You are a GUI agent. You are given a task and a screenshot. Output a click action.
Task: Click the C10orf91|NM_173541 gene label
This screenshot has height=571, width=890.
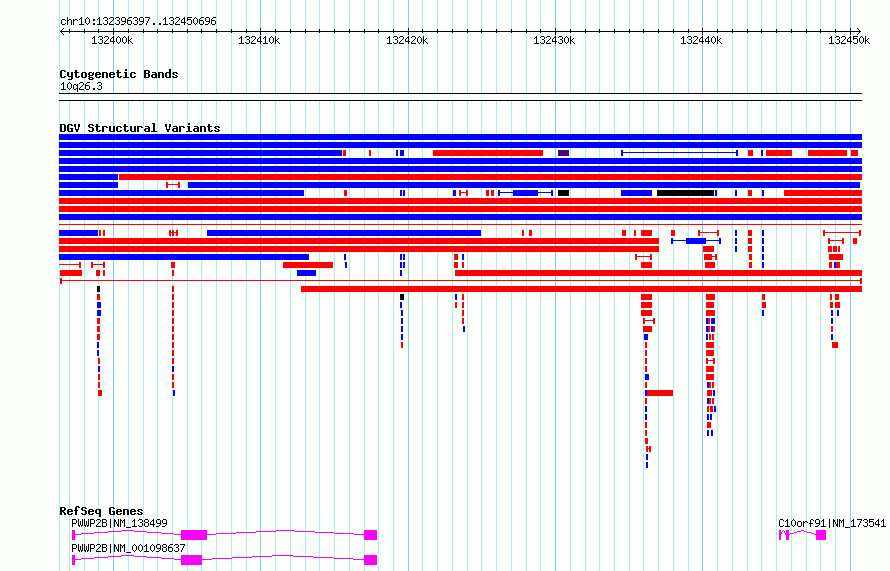832,523
